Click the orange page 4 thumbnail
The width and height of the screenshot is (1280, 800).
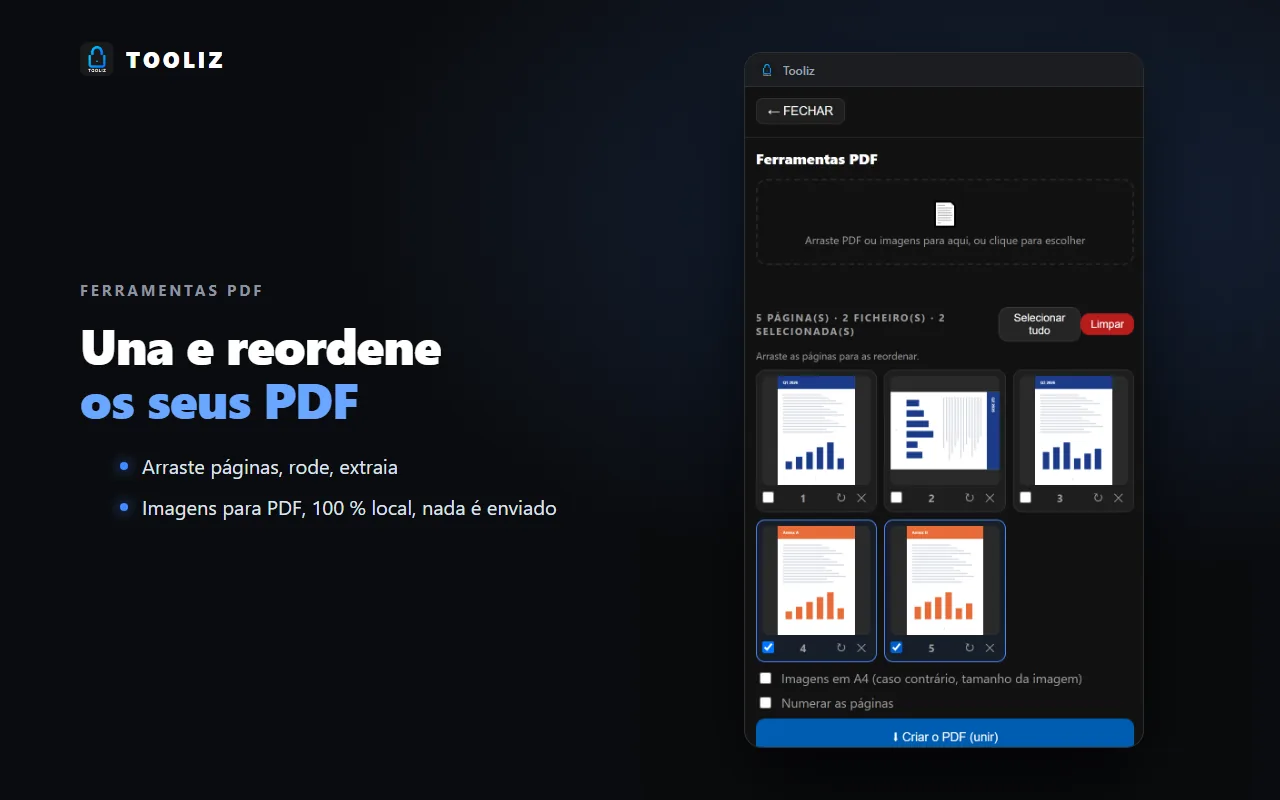816,581
